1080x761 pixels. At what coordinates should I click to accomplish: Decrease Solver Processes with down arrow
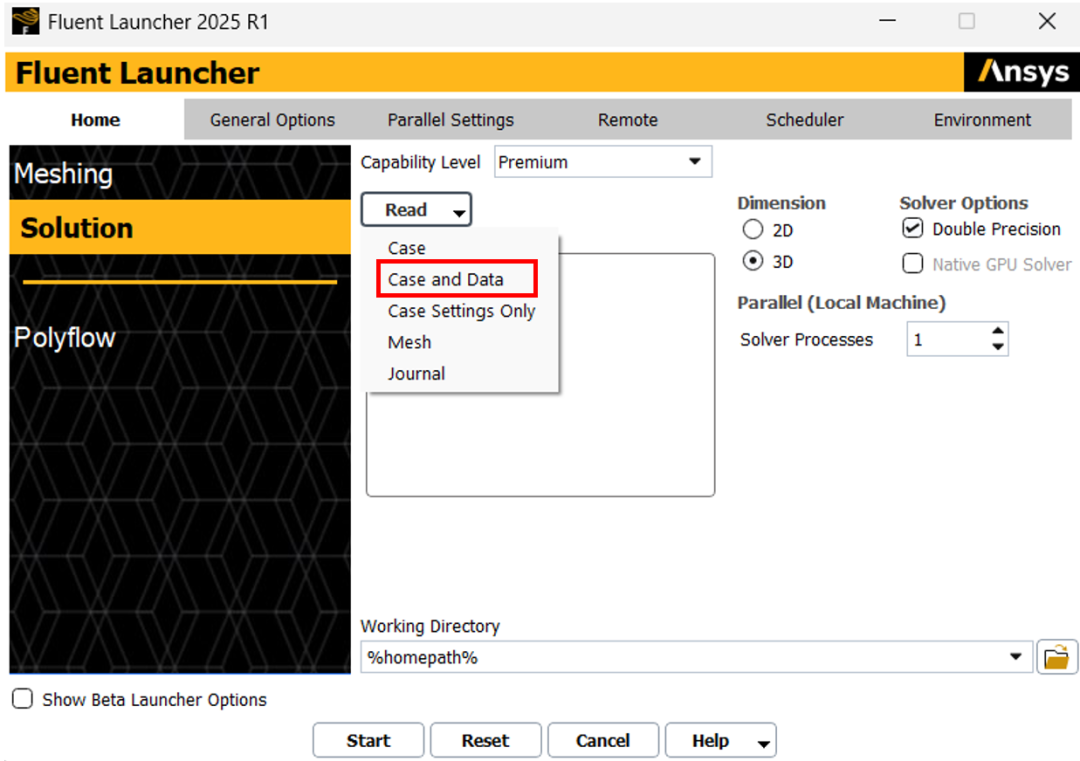coord(998,346)
